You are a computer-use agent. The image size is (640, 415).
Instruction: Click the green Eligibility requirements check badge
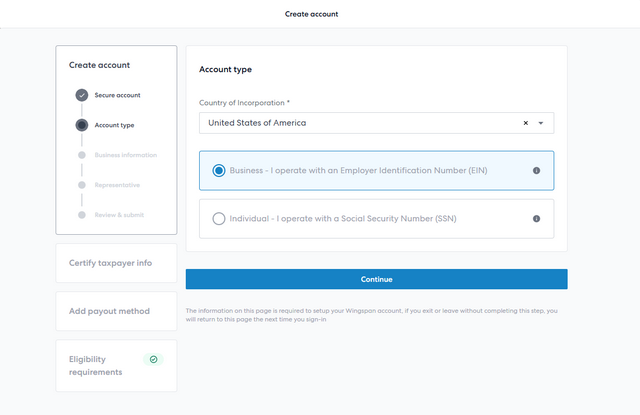pos(153,359)
